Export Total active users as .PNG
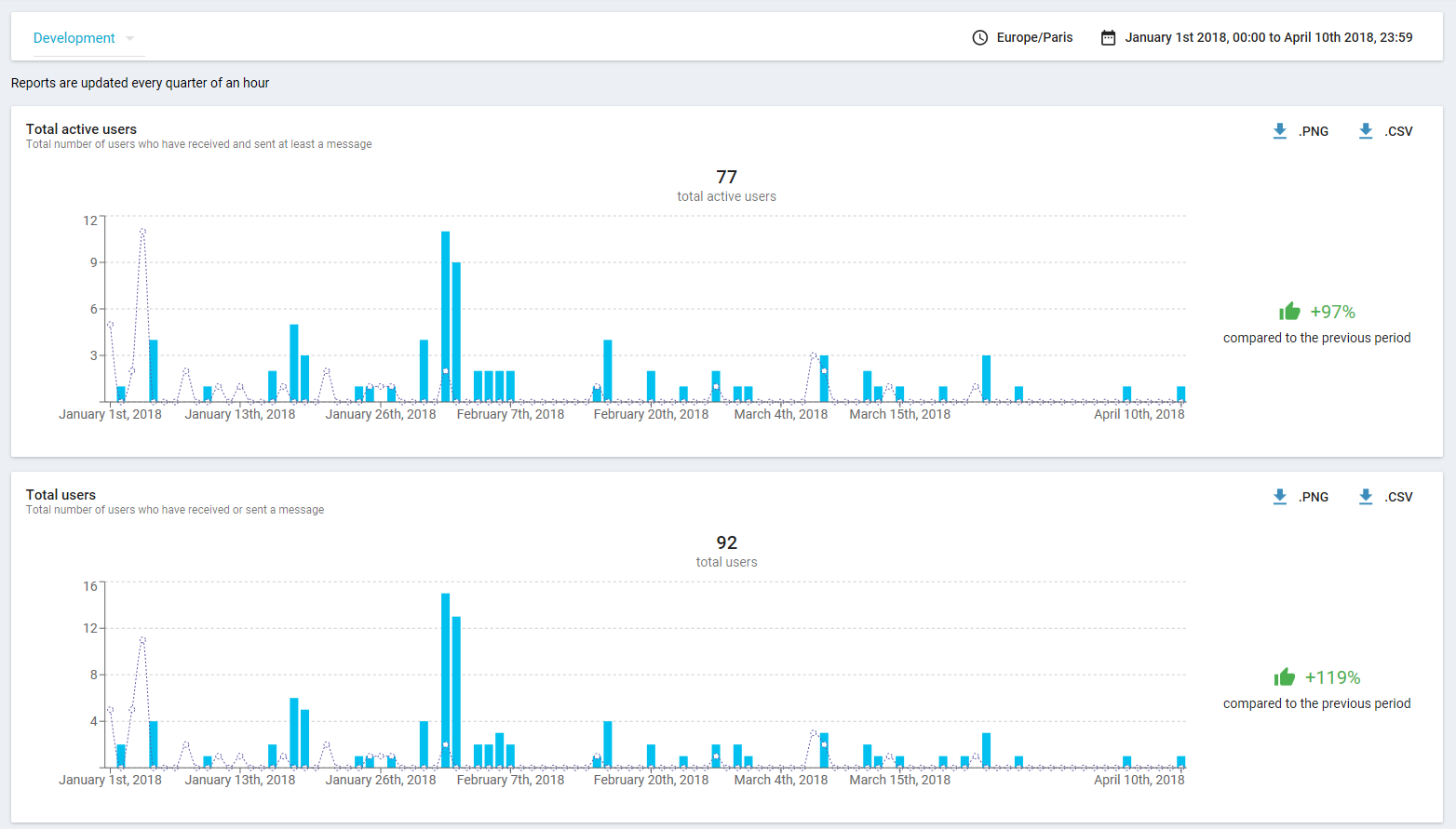 click(x=1313, y=131)
